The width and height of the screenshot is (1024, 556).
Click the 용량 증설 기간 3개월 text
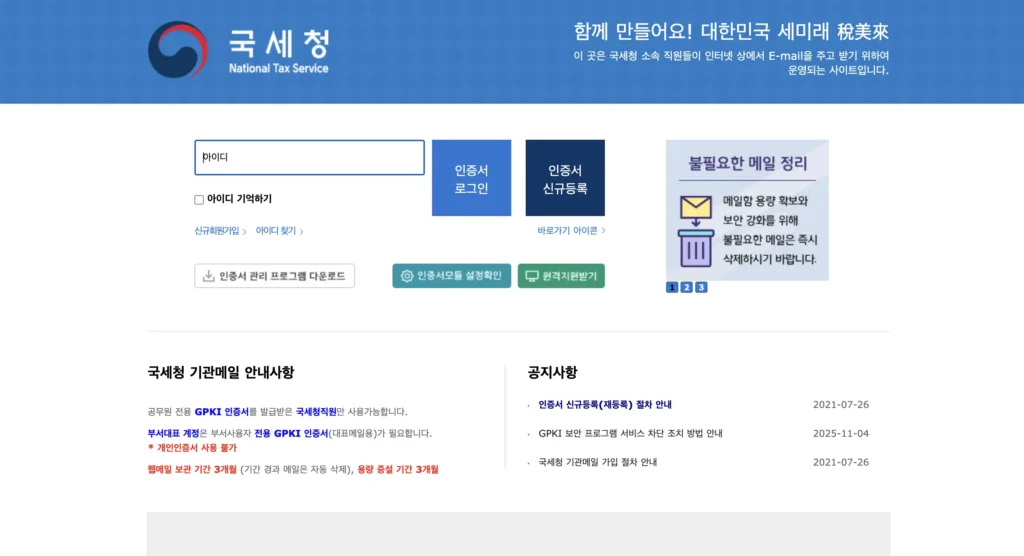[398, 470]
